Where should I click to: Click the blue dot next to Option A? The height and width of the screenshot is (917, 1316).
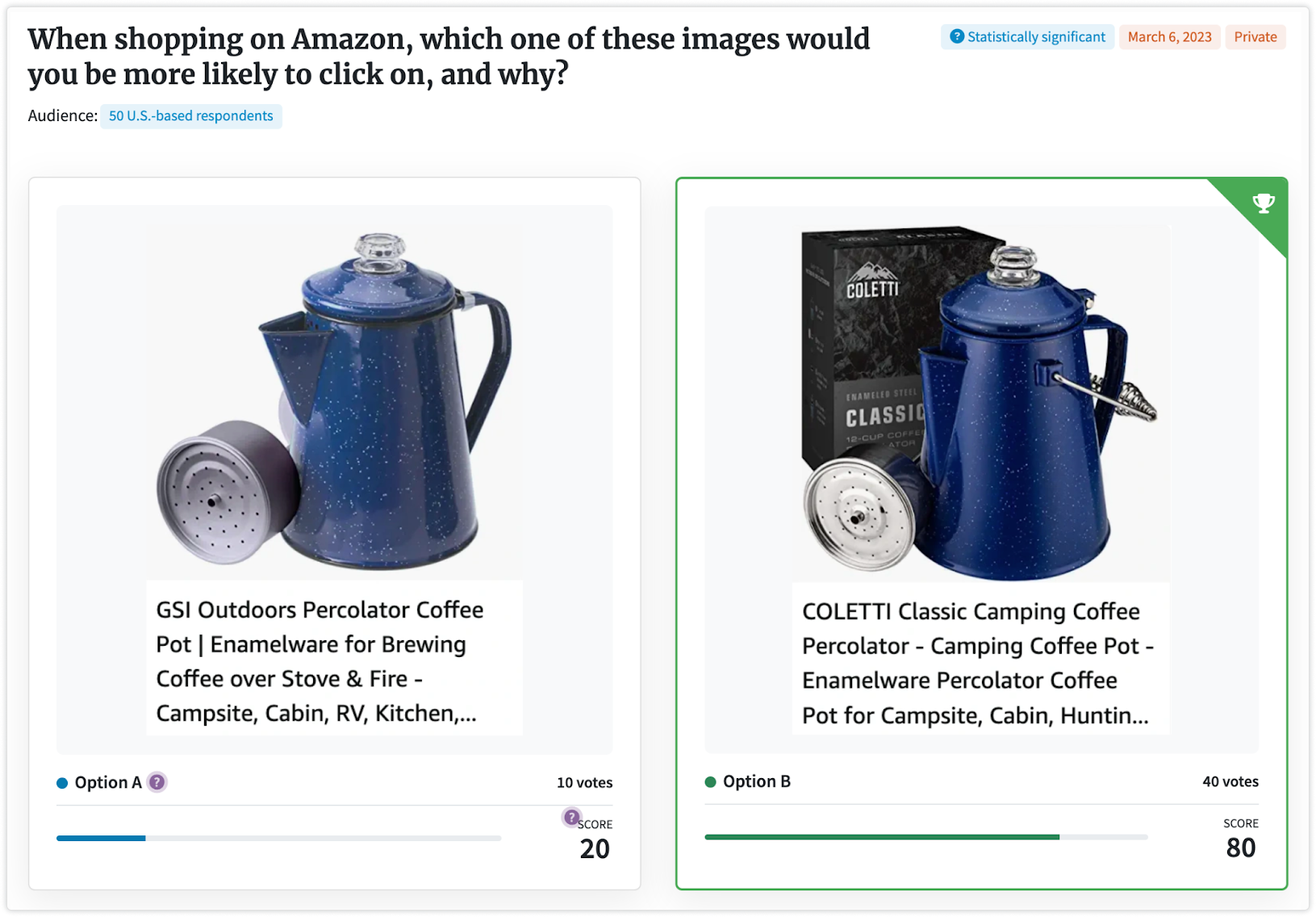click(x=62, y=783)
